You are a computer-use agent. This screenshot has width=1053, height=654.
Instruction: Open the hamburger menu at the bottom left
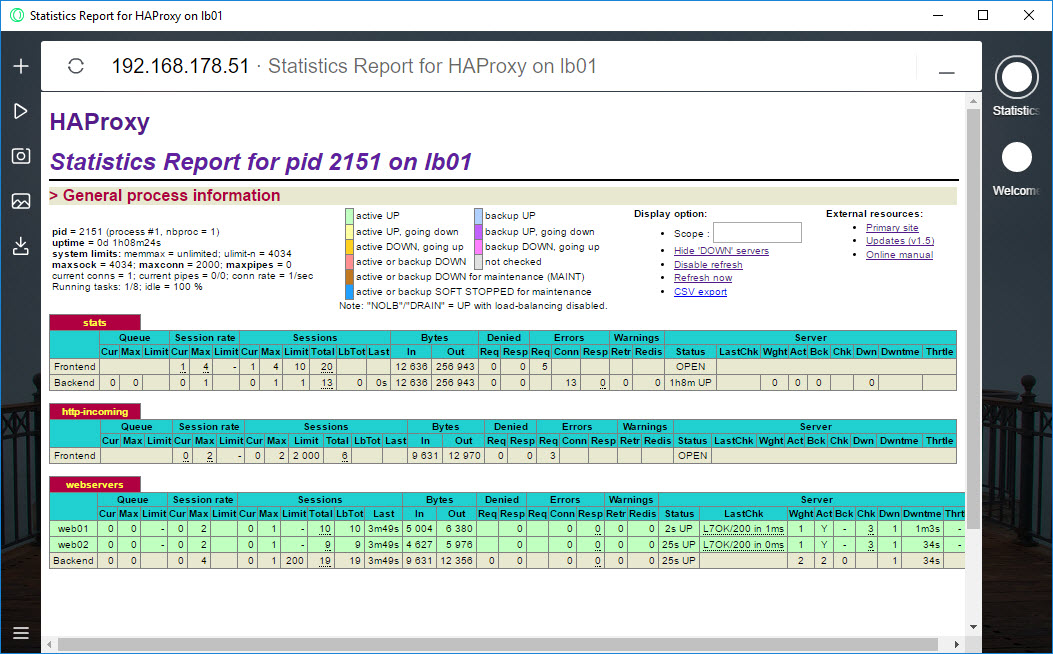pyautogui.click(x=20, y=633)
